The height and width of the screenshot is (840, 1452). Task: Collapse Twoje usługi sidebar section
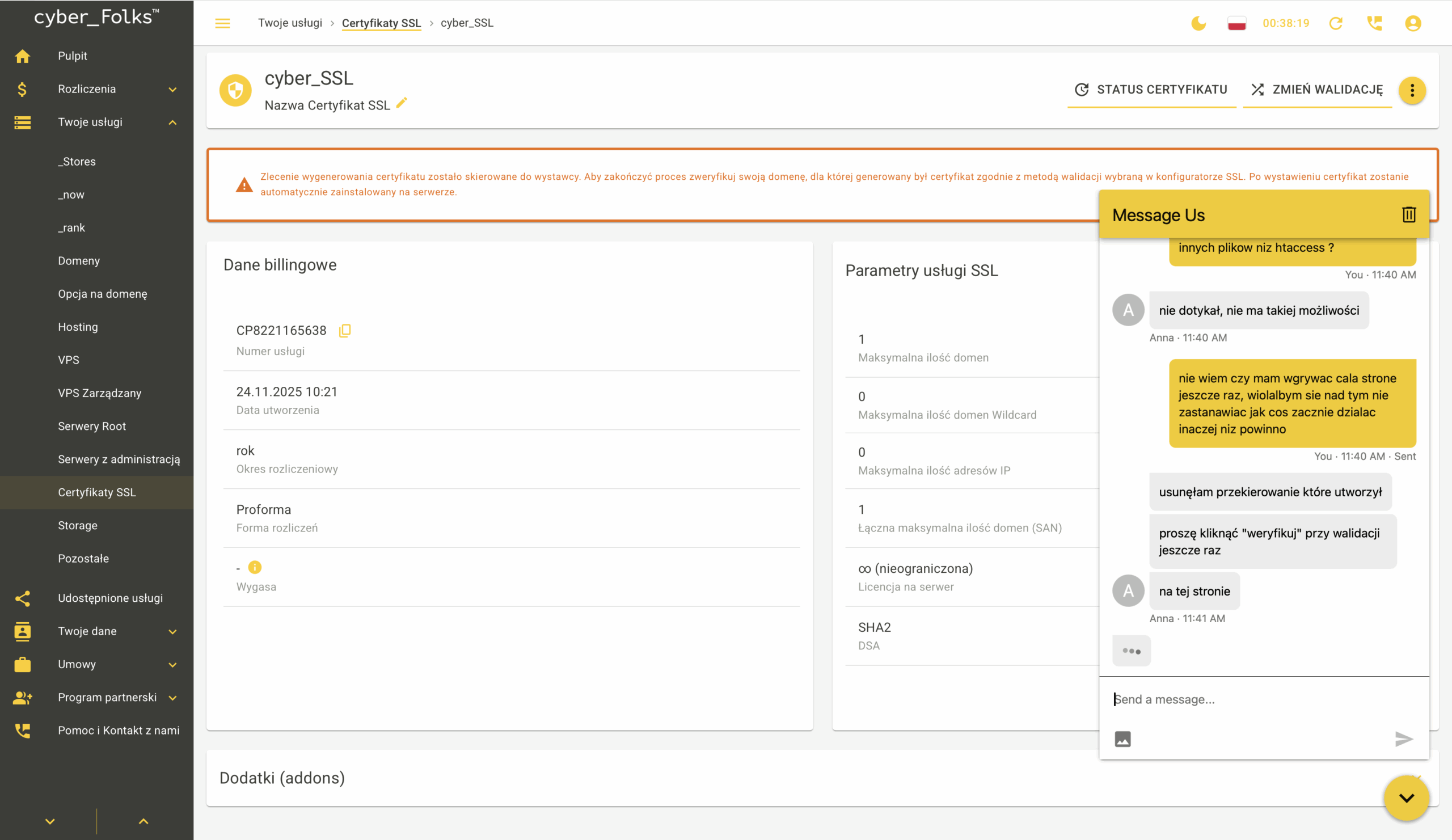[x=172, y=122]
